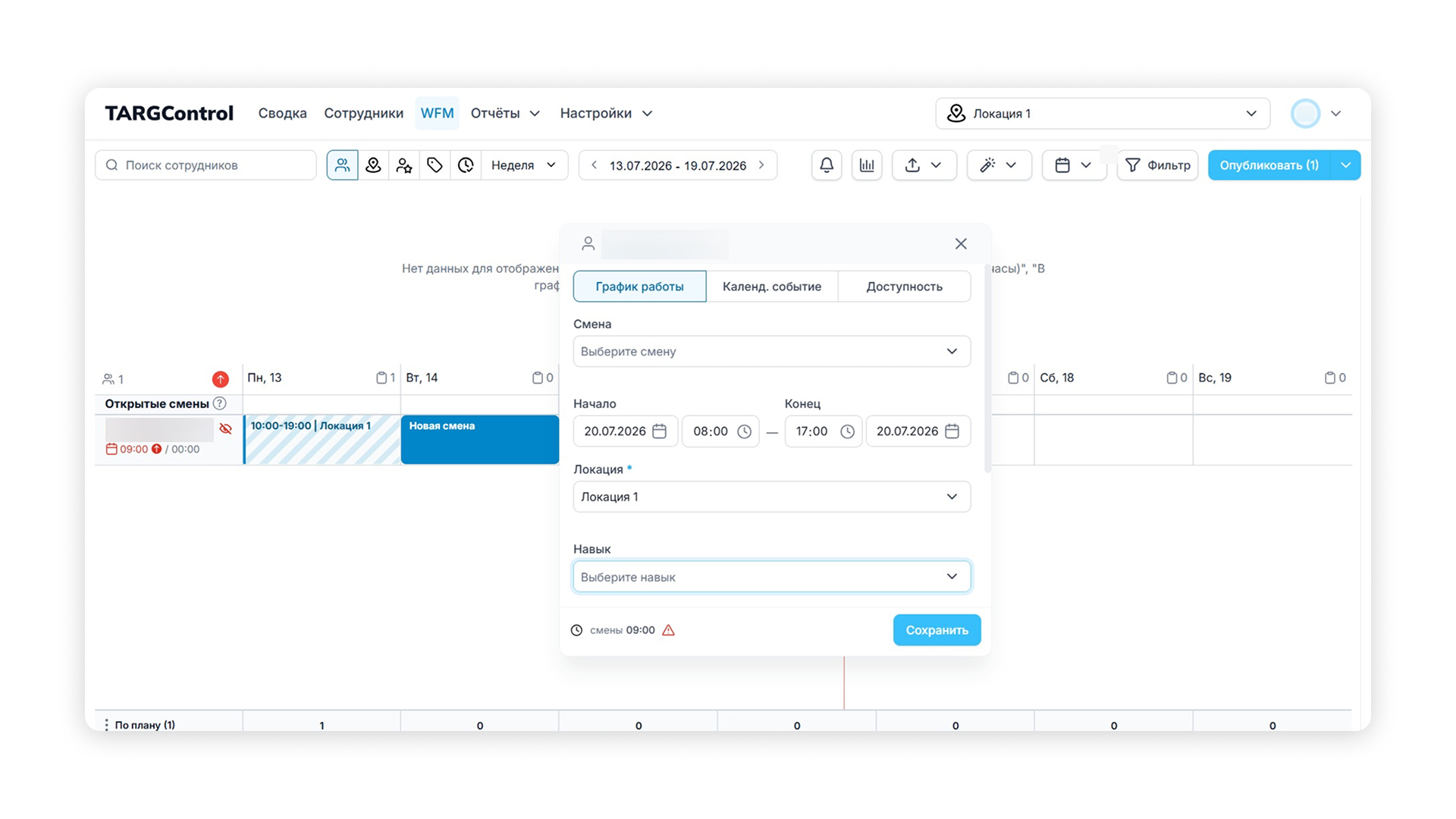The width and height of the screenshot is (1456, 819).
Task: Click the dialog vertical scrollbar
Action: tap(987, 369)
